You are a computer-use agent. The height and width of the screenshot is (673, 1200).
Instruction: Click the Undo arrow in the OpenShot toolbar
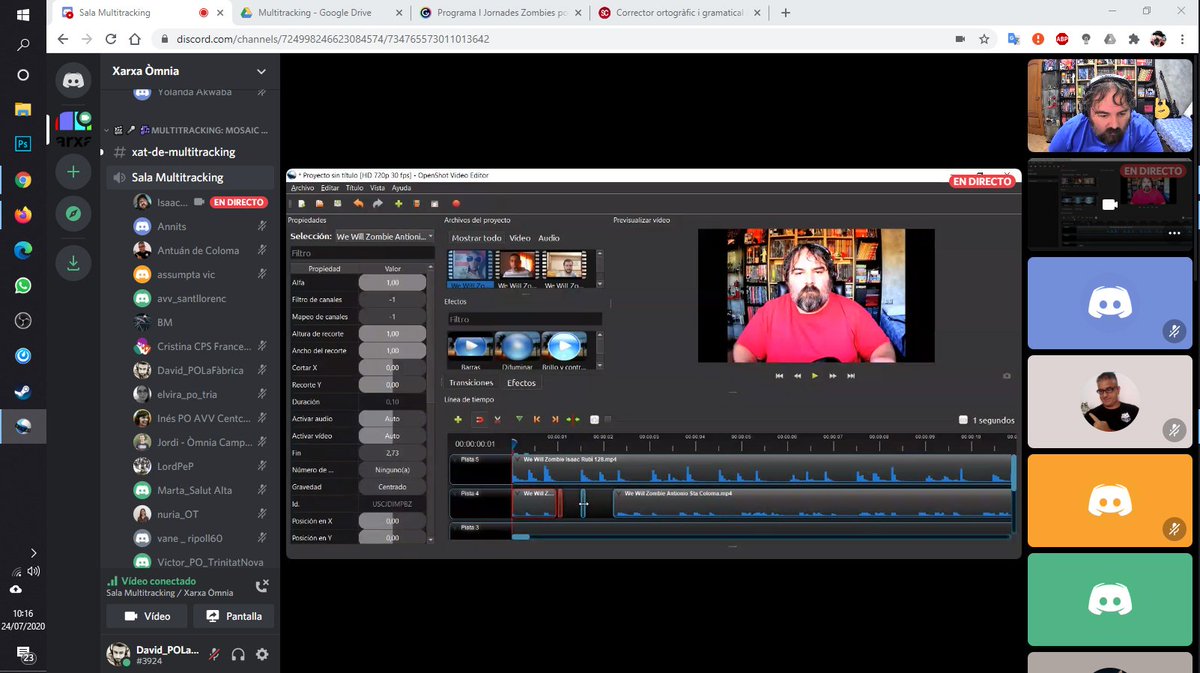(x=358, y=204)
